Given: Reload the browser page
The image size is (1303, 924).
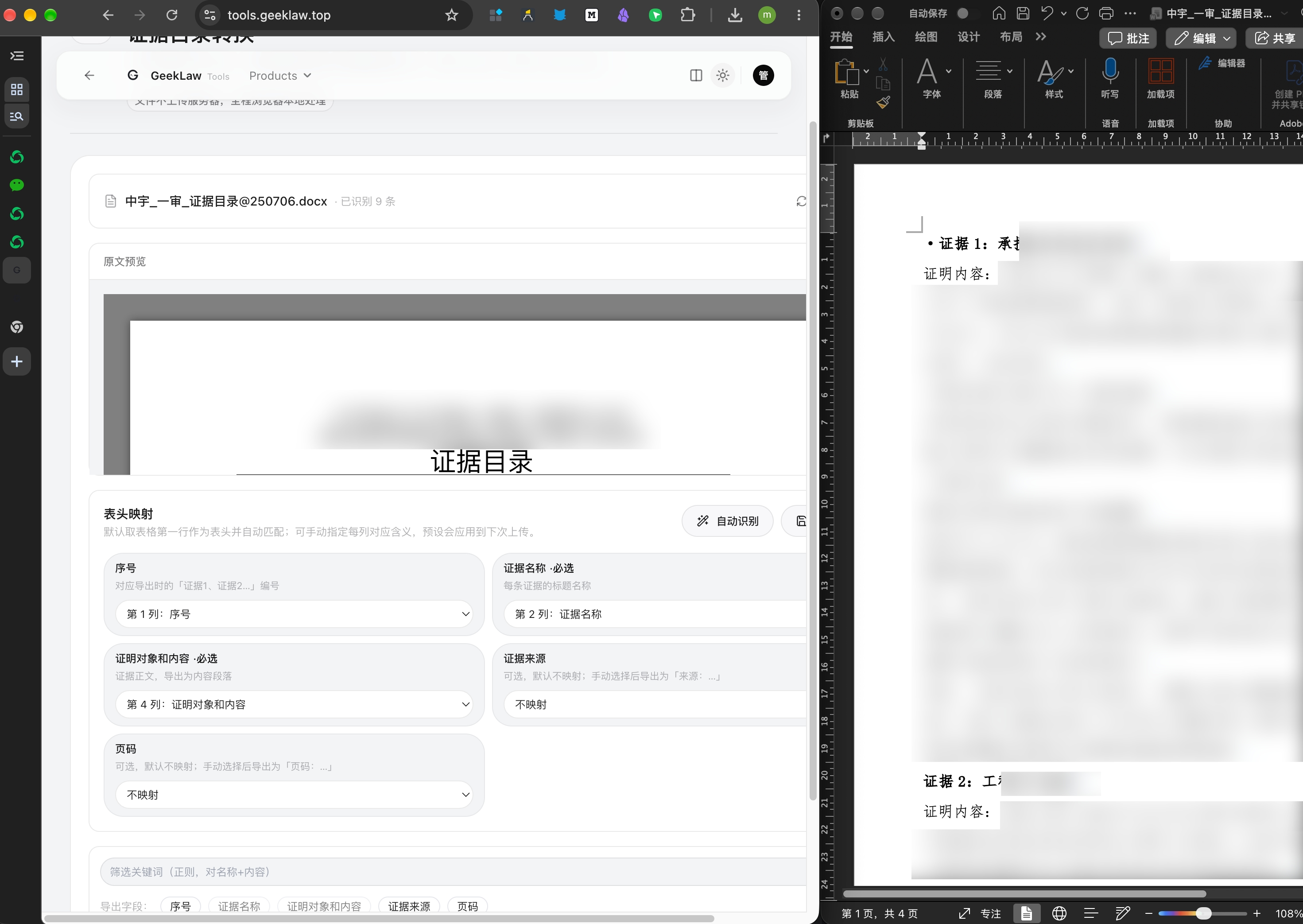Looking at the screenshot, I should click(172, 15).
